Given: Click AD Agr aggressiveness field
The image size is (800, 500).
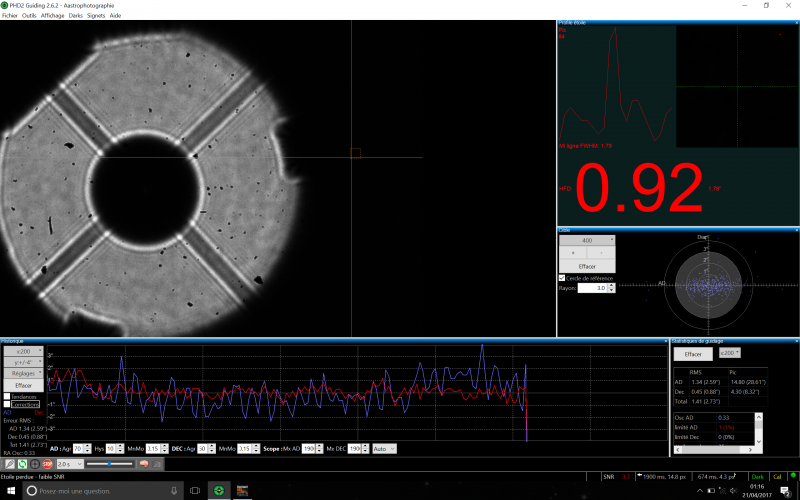Looking at the screenshot, I should click(x=79, y=449).
